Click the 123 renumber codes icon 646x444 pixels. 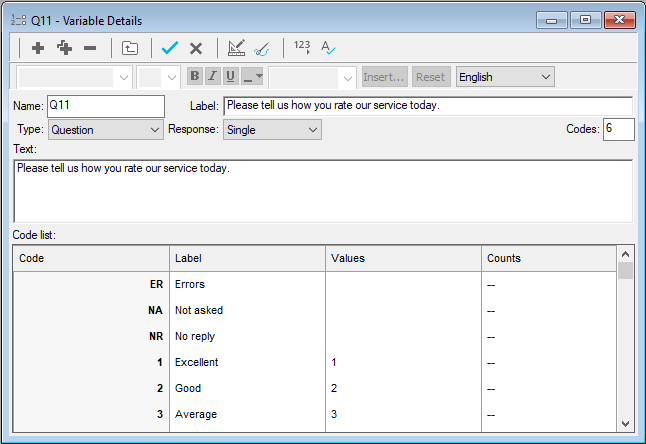(x=302, y=47)
